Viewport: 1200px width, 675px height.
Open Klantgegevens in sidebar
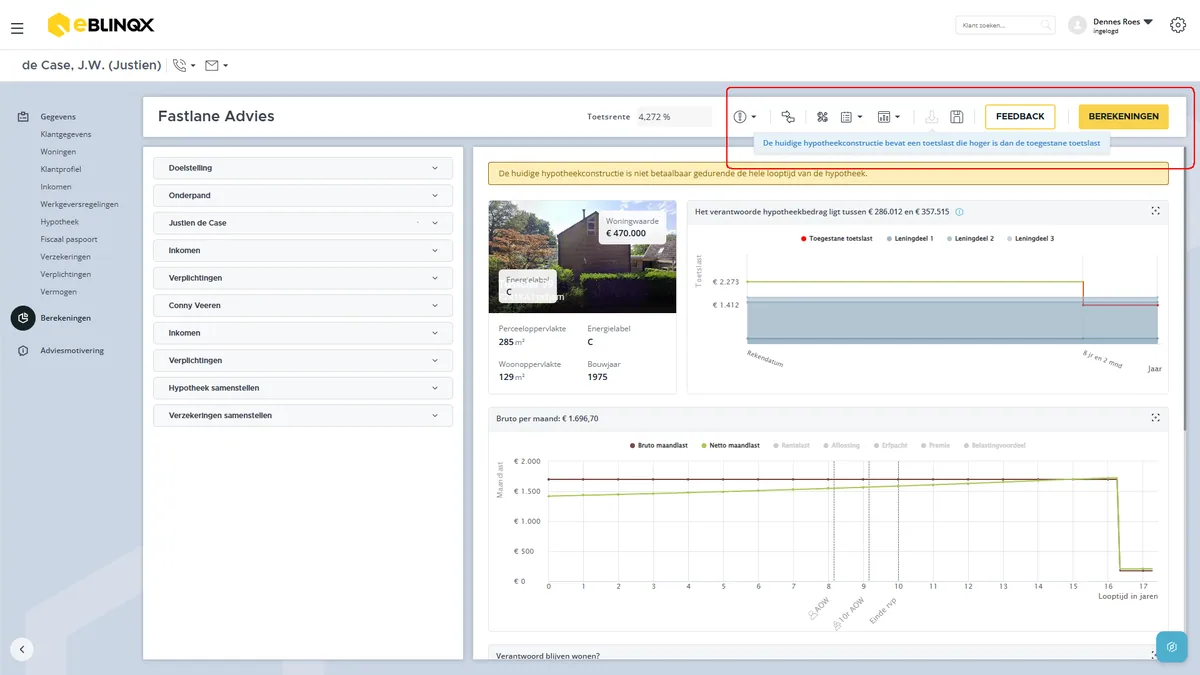(x=66, y=134)
